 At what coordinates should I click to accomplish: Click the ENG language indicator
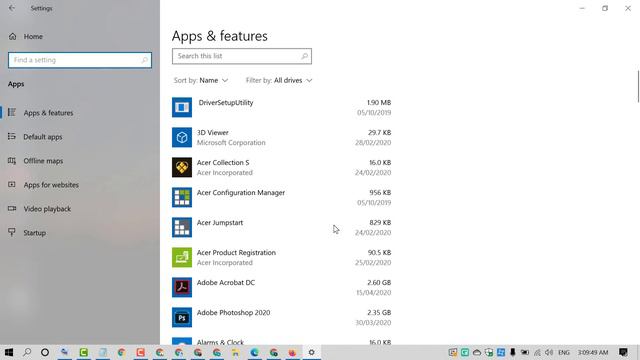pos(564,352)
